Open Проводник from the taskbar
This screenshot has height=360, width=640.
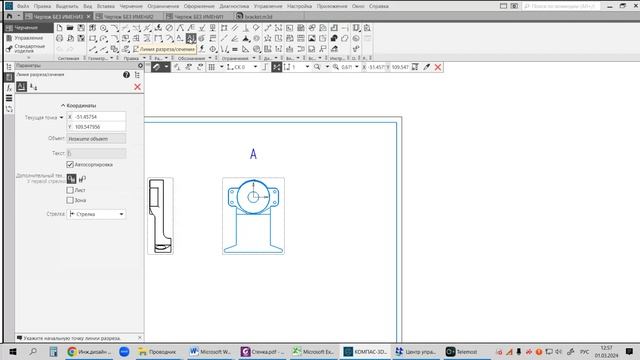point(158,351)
